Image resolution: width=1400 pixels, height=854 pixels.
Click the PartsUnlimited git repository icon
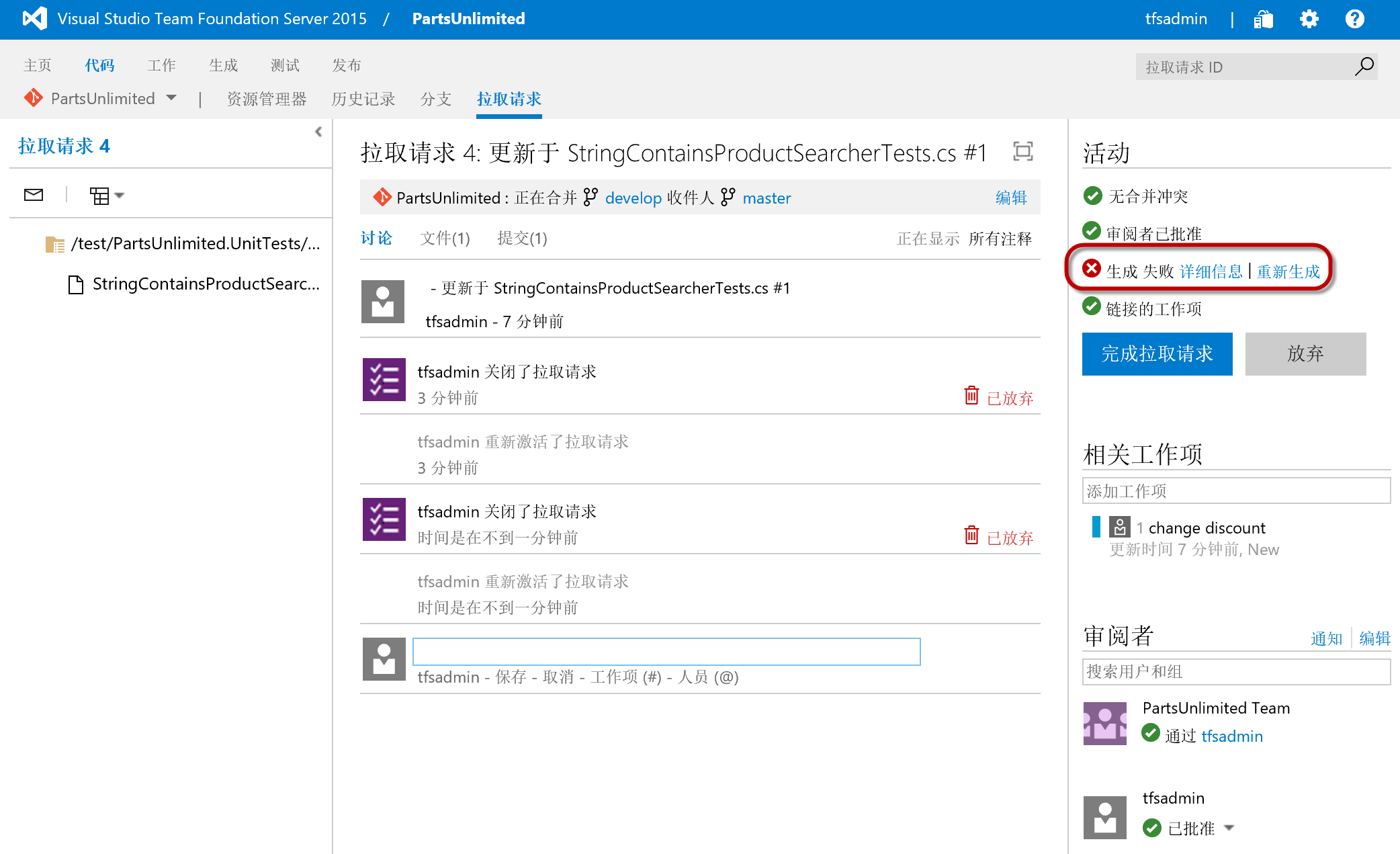(33, 98)
